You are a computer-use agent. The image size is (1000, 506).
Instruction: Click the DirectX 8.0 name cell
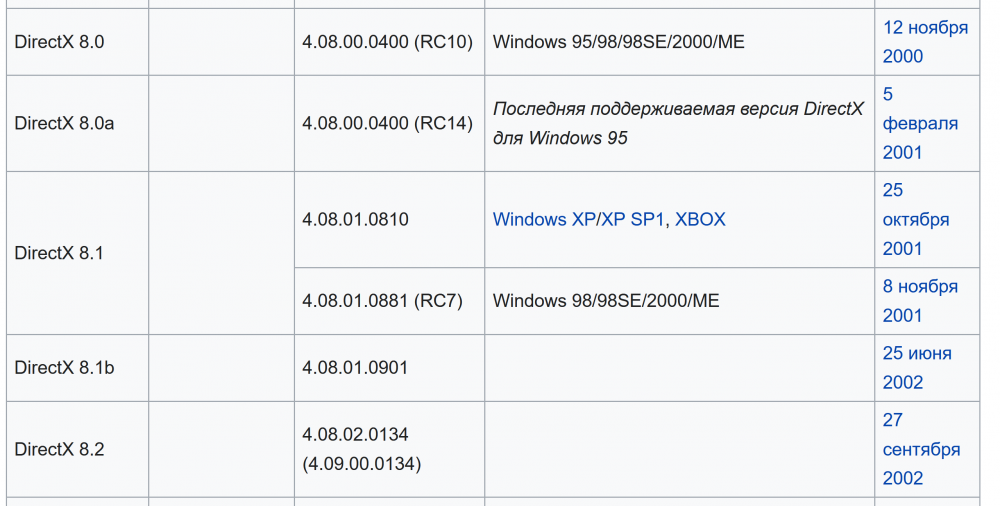coord(60,42)
